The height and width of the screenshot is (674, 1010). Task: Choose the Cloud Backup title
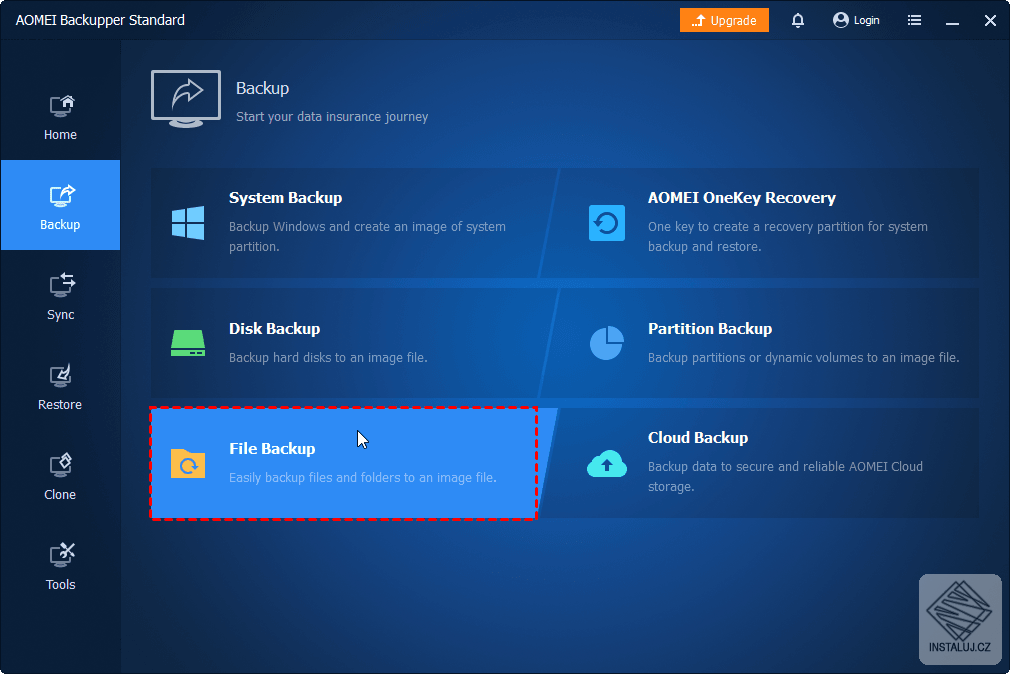pos(698,438)
